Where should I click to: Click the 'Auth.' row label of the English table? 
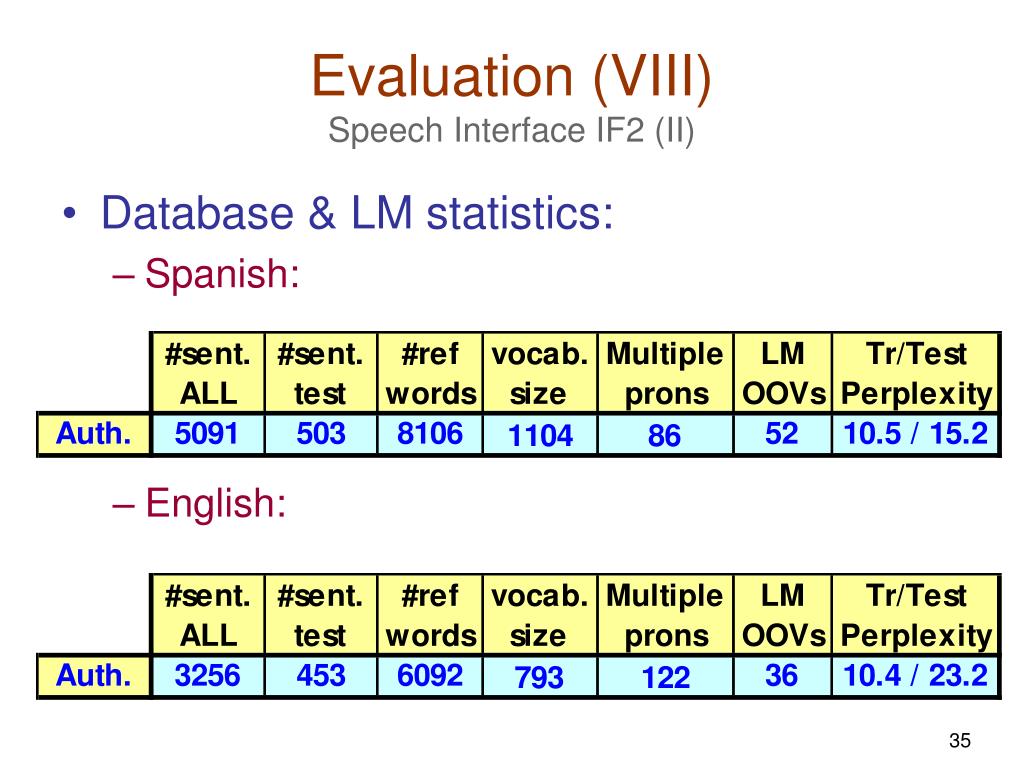pos(93,675)
